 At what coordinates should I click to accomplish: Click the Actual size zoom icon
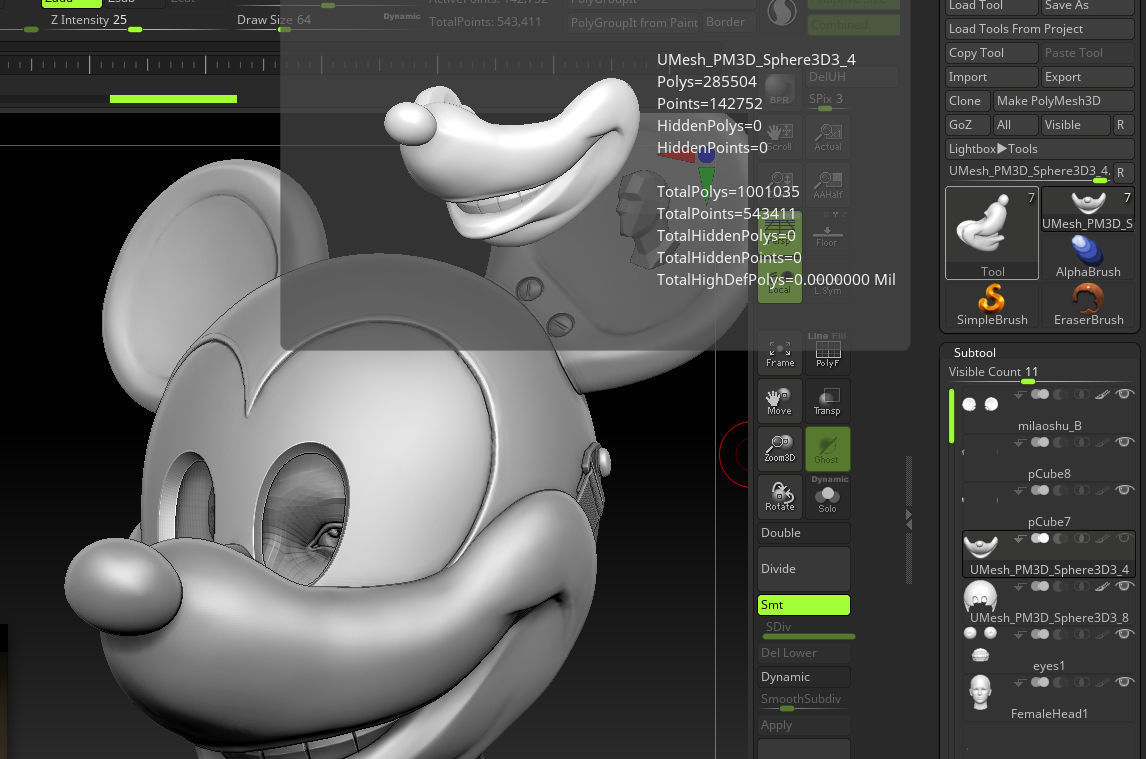pos(827,137)
